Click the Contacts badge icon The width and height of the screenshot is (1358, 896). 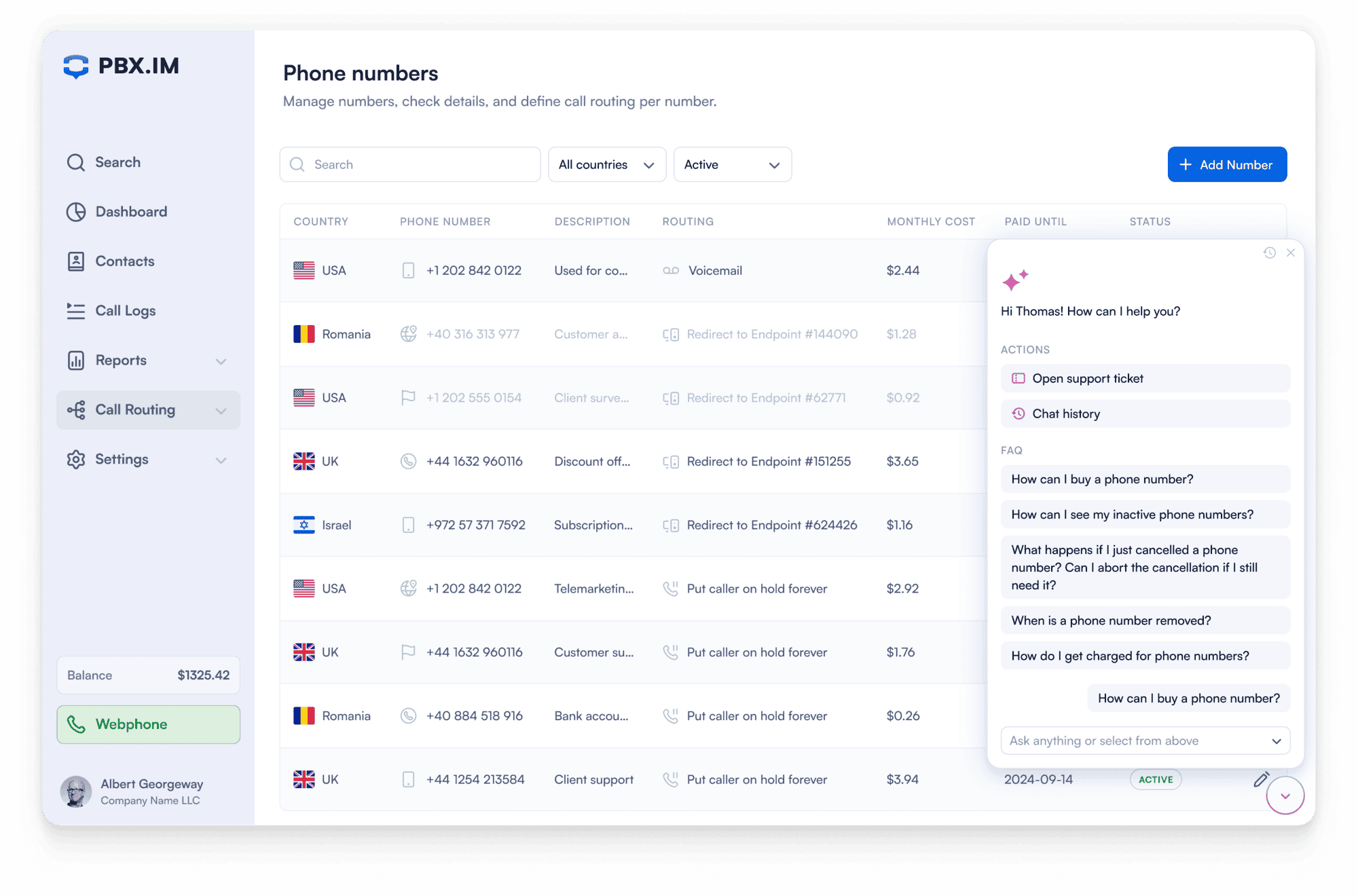76,261
